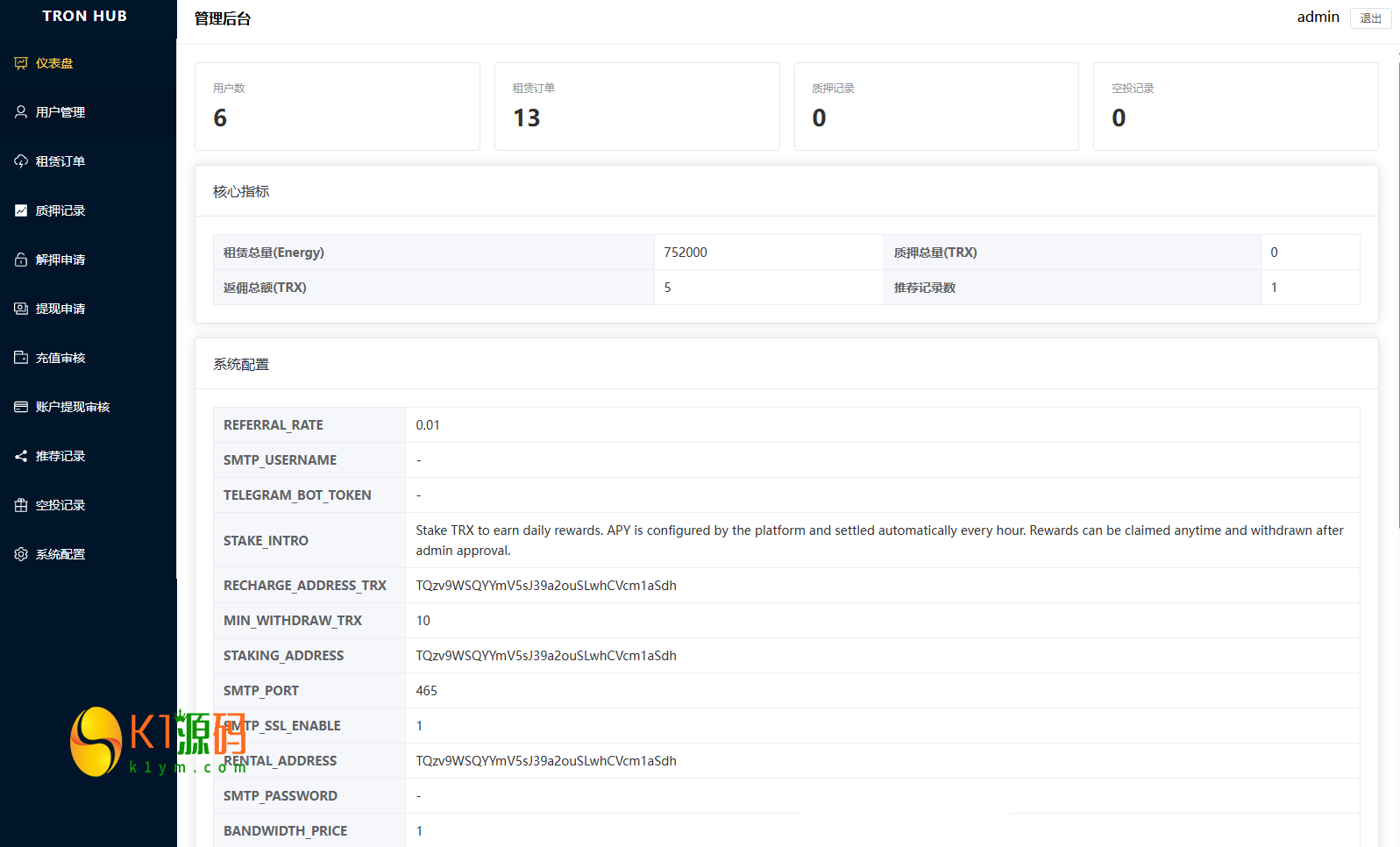Open 仪表盘 menu item
The image size is (1400, 847).
[89, 63]
